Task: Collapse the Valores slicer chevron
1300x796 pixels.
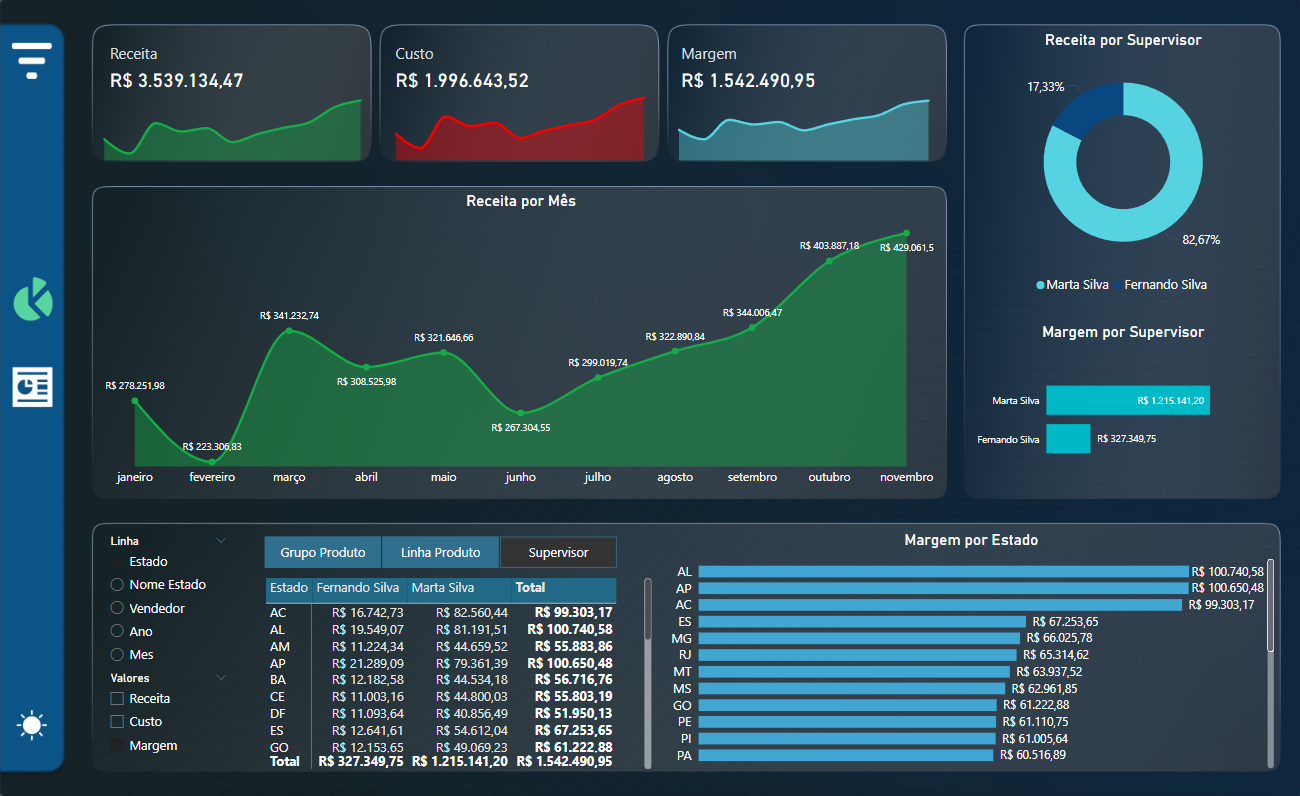Action: pyautogui.click(x=221, y=678)
